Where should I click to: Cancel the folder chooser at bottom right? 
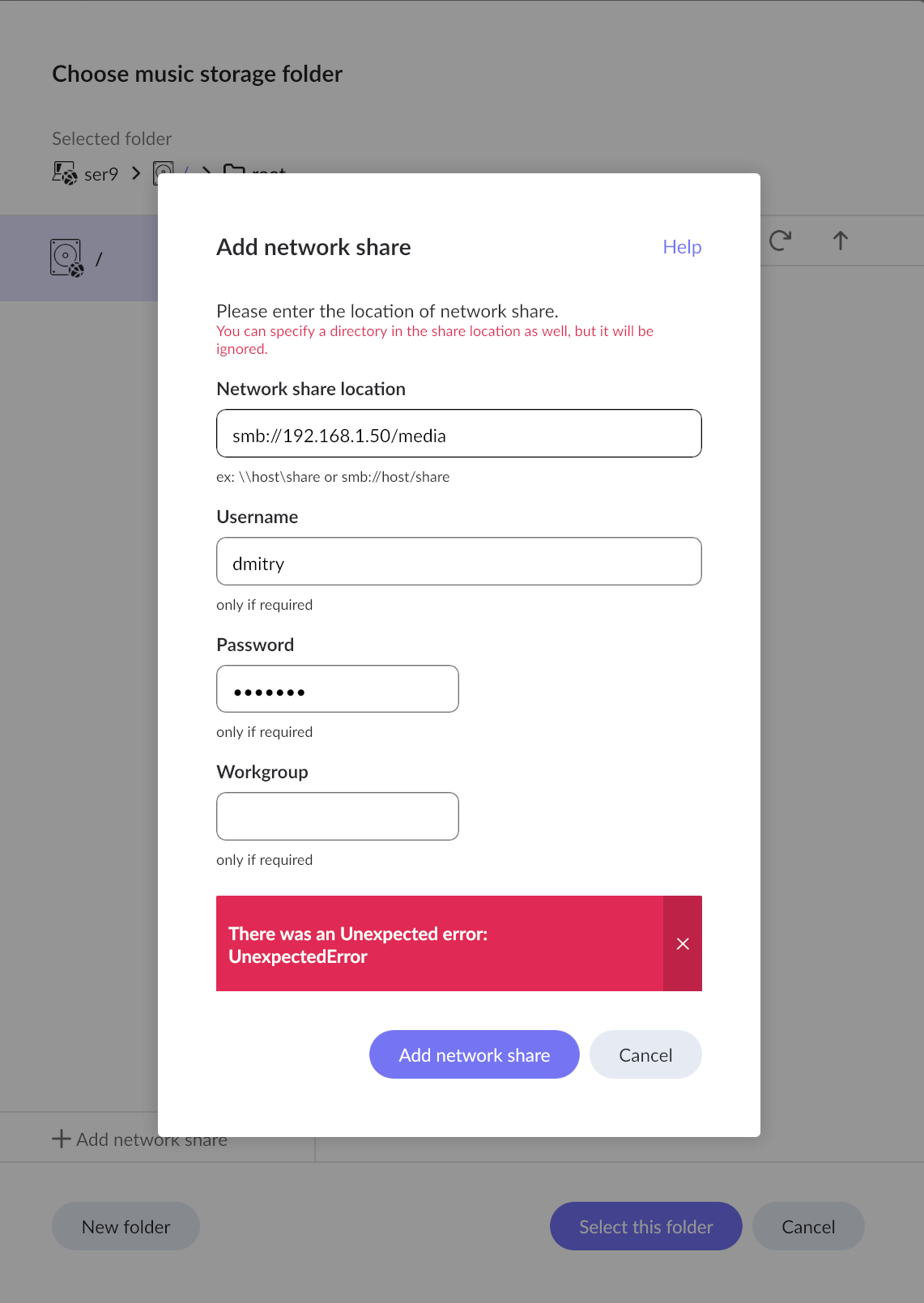click(x=807, y=1227)
